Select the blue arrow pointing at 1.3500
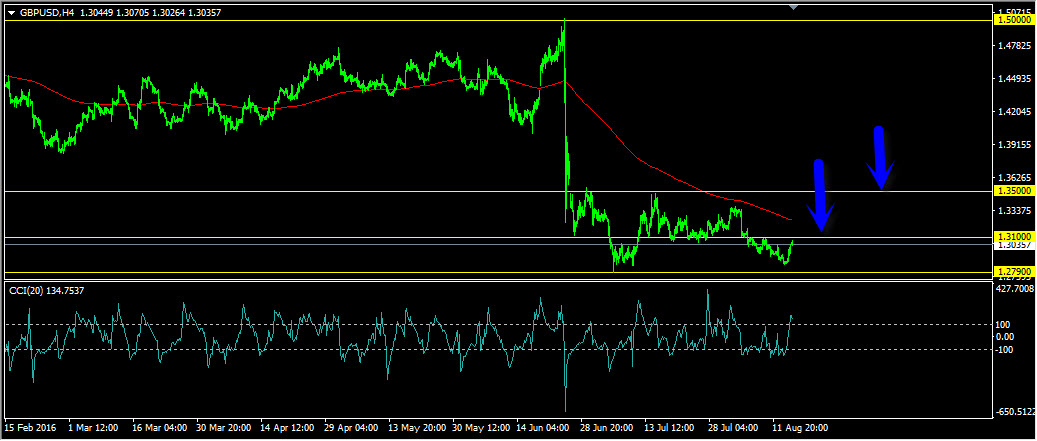Viewport: 1037px width, 441px height. [880, 157]
